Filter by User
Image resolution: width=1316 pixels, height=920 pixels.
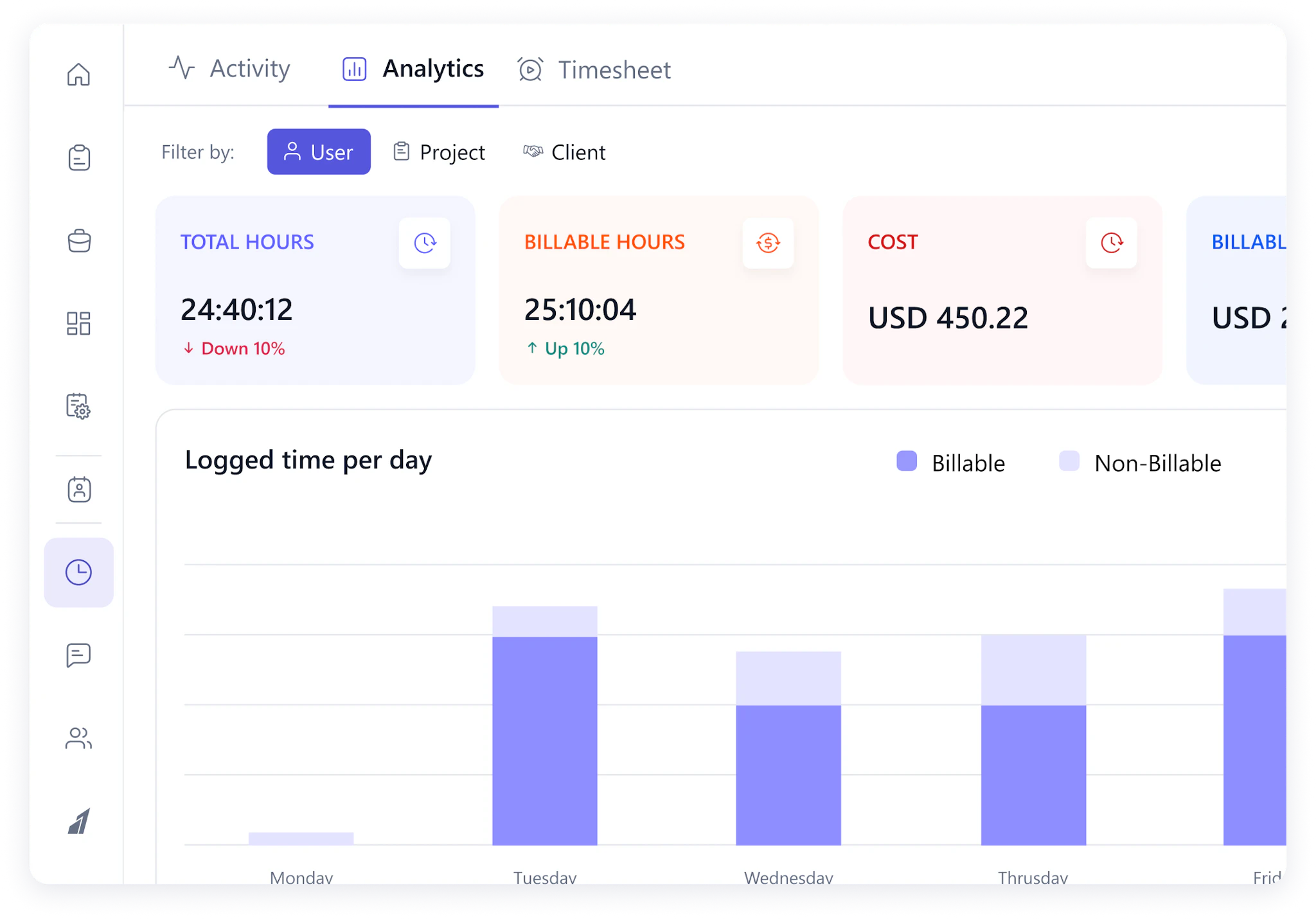click(319, 152)
